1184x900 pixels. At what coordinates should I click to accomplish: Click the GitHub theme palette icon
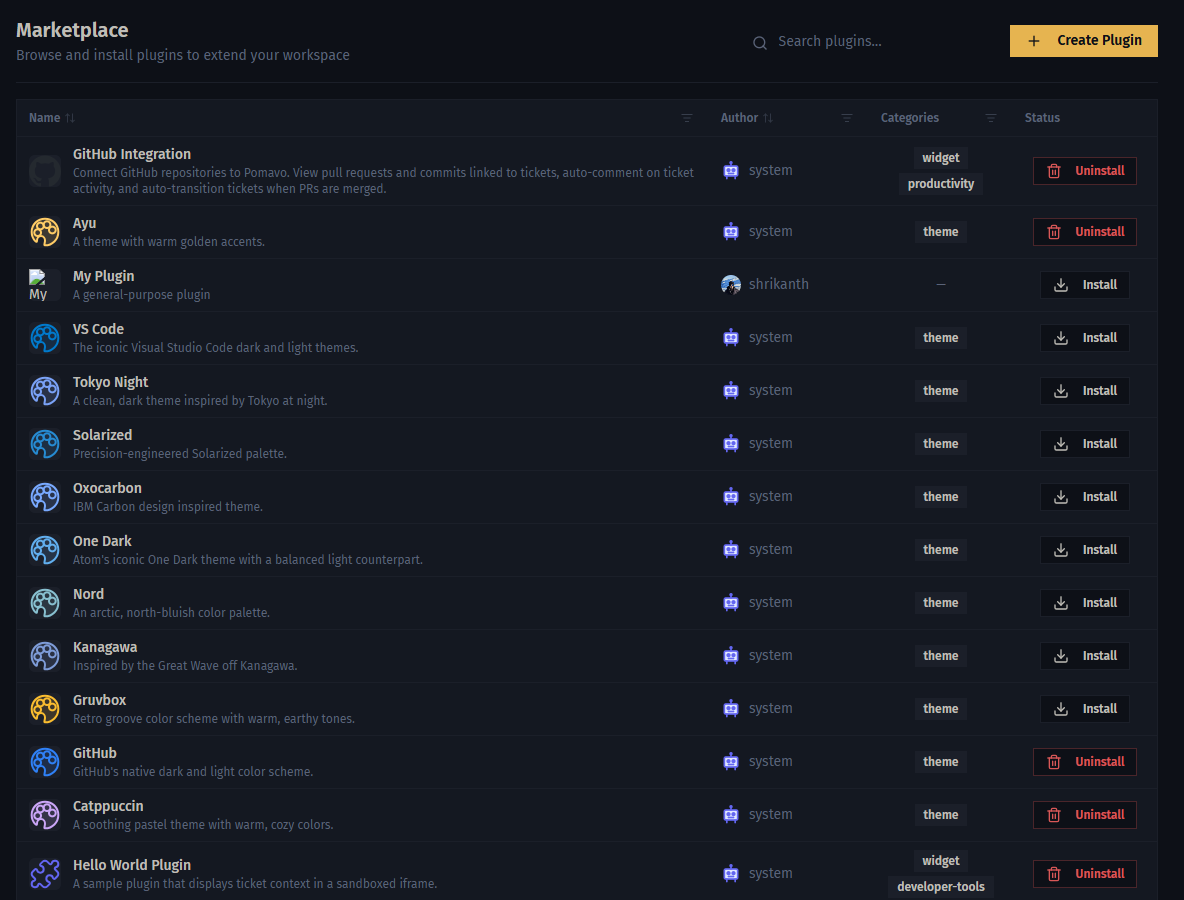45,762
